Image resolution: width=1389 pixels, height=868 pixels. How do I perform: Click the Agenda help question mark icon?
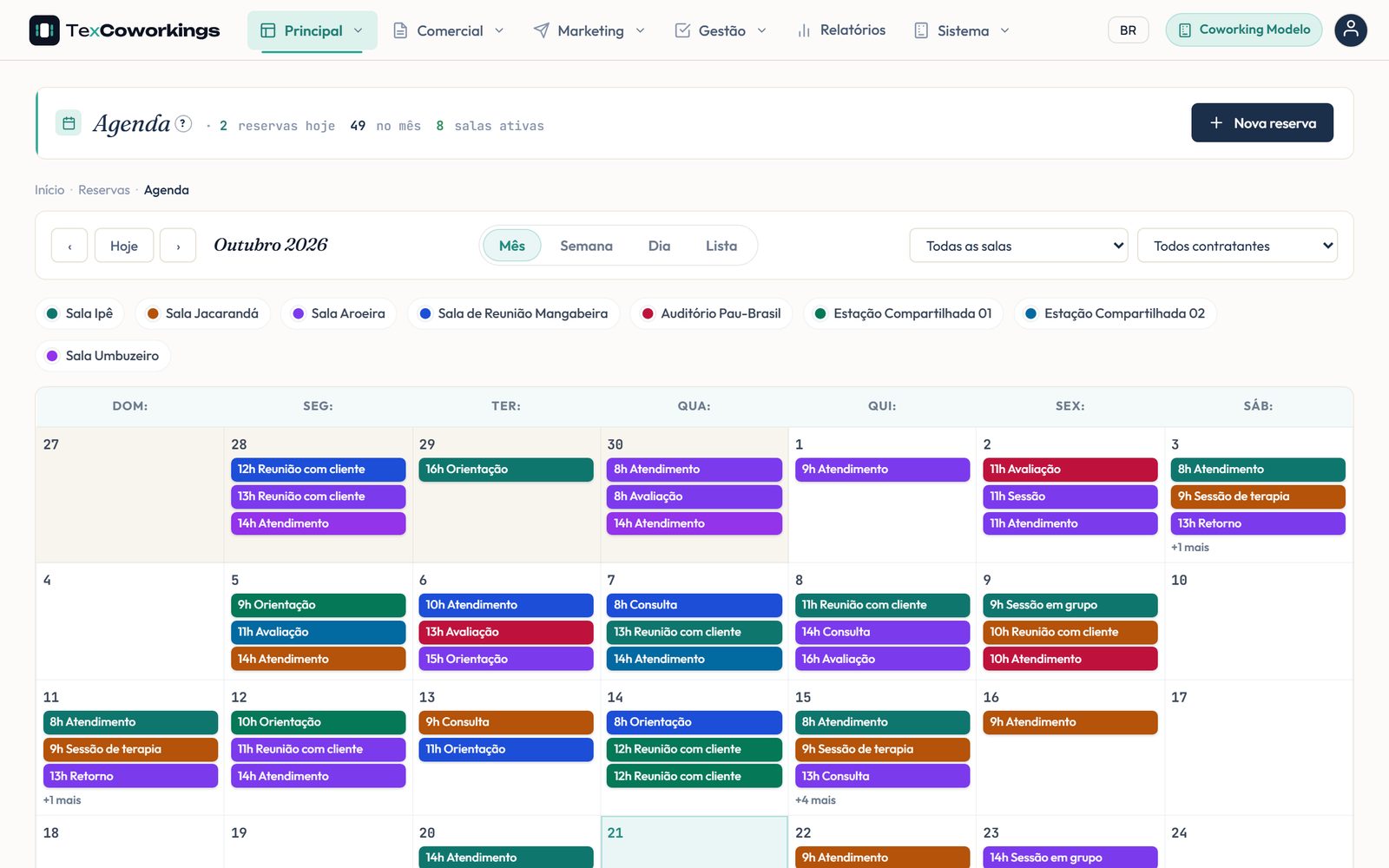(183, 123)
